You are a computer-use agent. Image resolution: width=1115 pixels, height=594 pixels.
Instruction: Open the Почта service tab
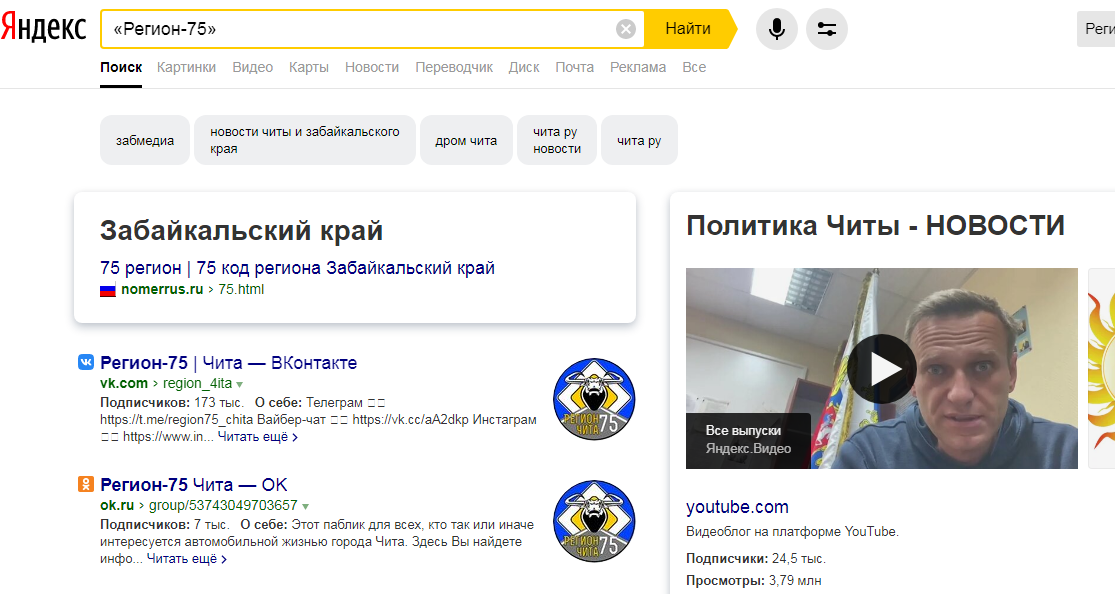pos(575,68)
